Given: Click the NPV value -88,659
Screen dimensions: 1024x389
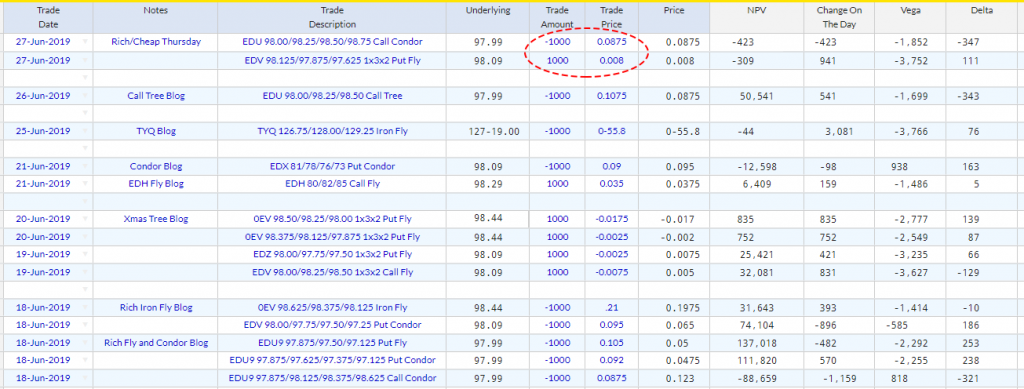Looking at the screenshot, I should point(758,378).
